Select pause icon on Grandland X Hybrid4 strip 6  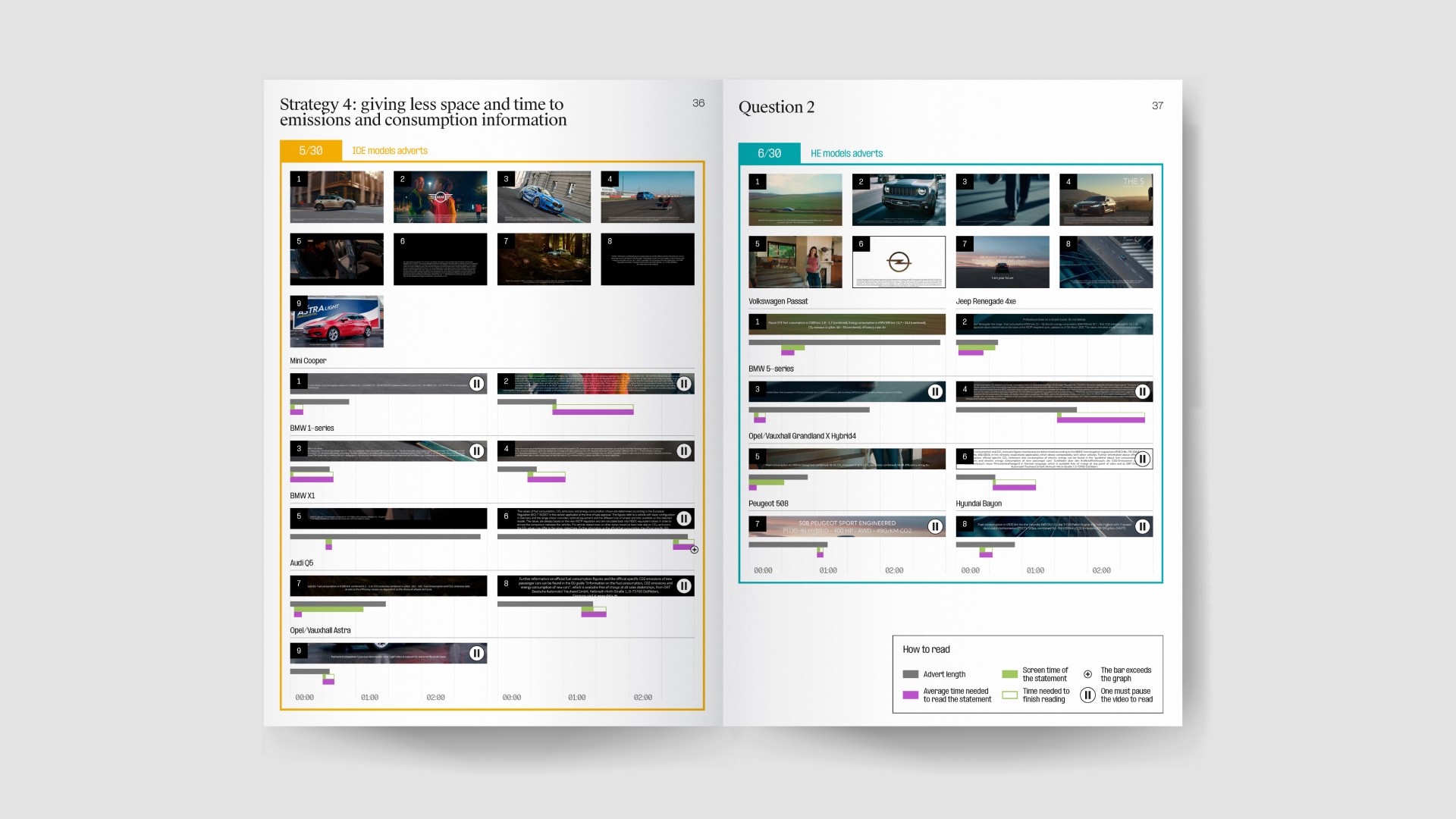1143,459
